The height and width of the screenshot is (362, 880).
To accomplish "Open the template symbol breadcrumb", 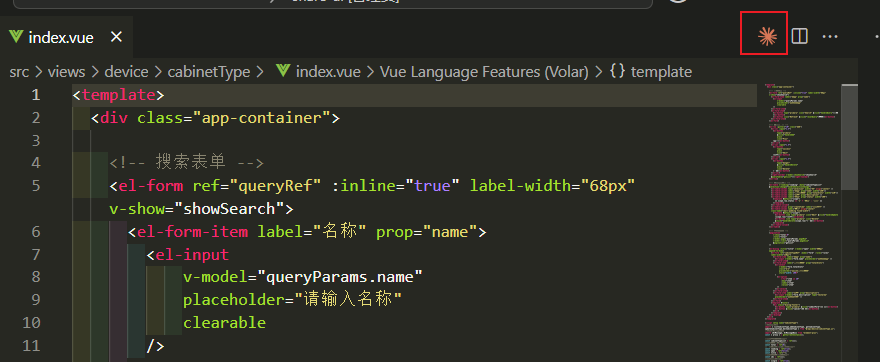I will [661, 72].
